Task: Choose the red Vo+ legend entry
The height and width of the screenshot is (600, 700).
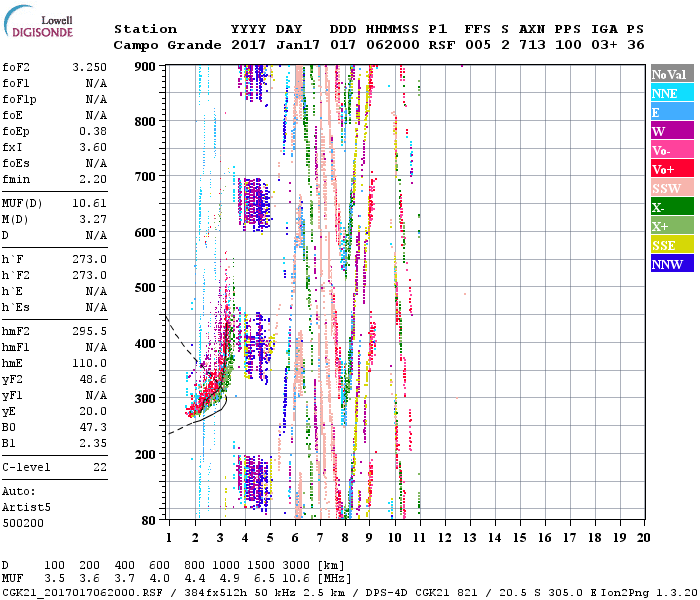Action: coord(671,169)
